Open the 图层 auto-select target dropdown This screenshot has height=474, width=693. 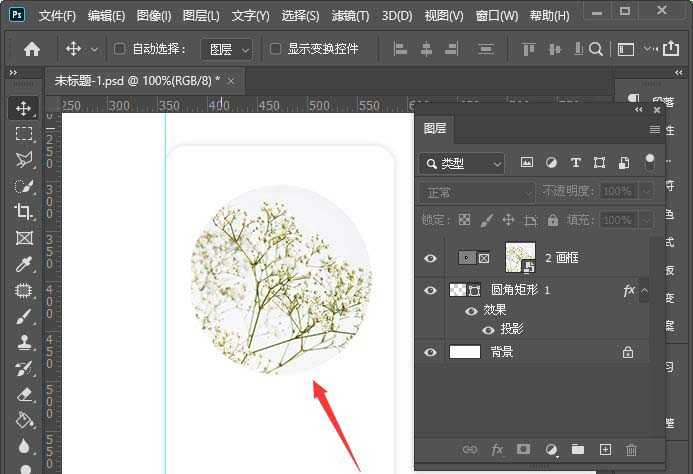[x=228, y=49]
